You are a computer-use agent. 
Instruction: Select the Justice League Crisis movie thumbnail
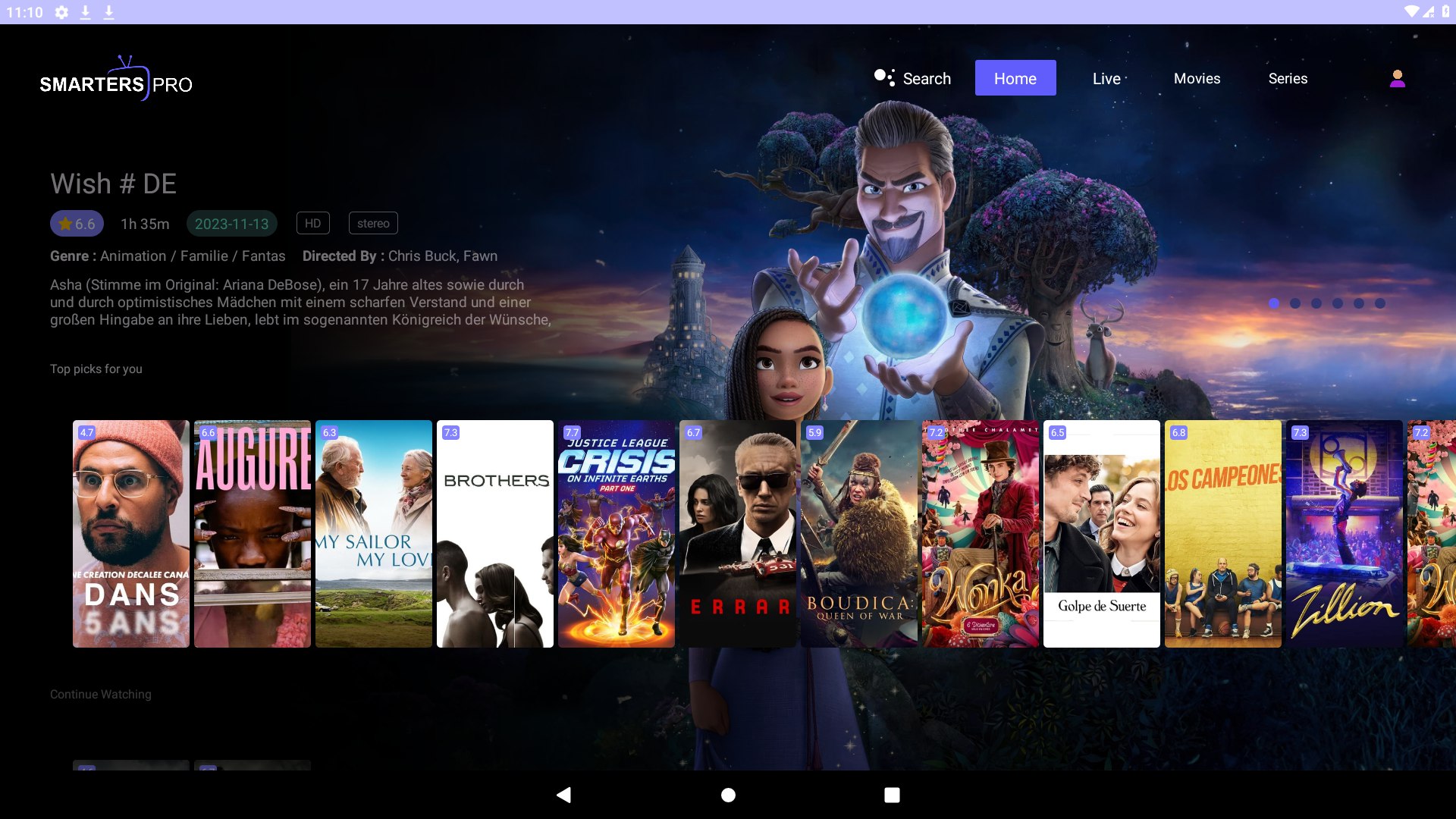(616, 534)
